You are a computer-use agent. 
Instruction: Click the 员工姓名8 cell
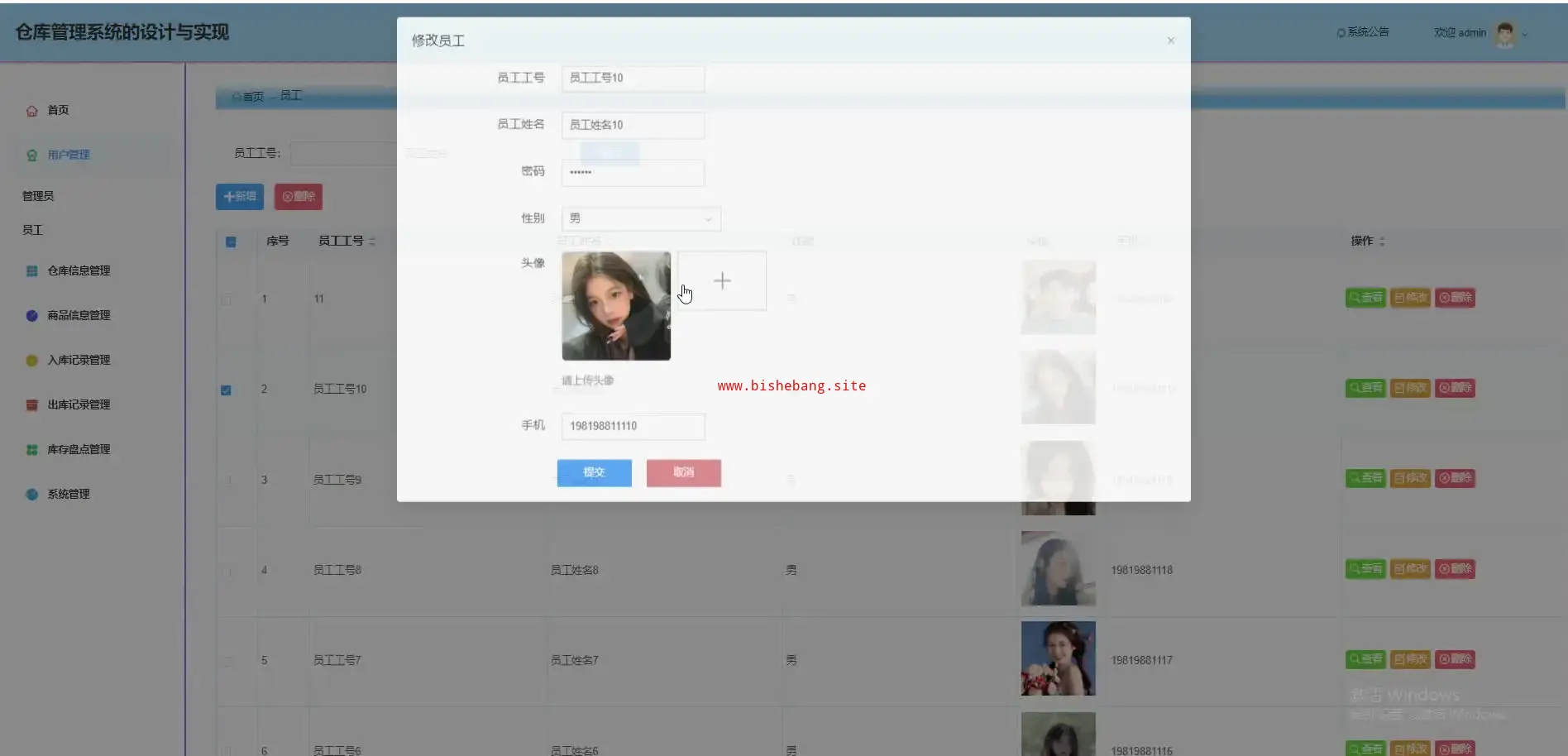575,570
